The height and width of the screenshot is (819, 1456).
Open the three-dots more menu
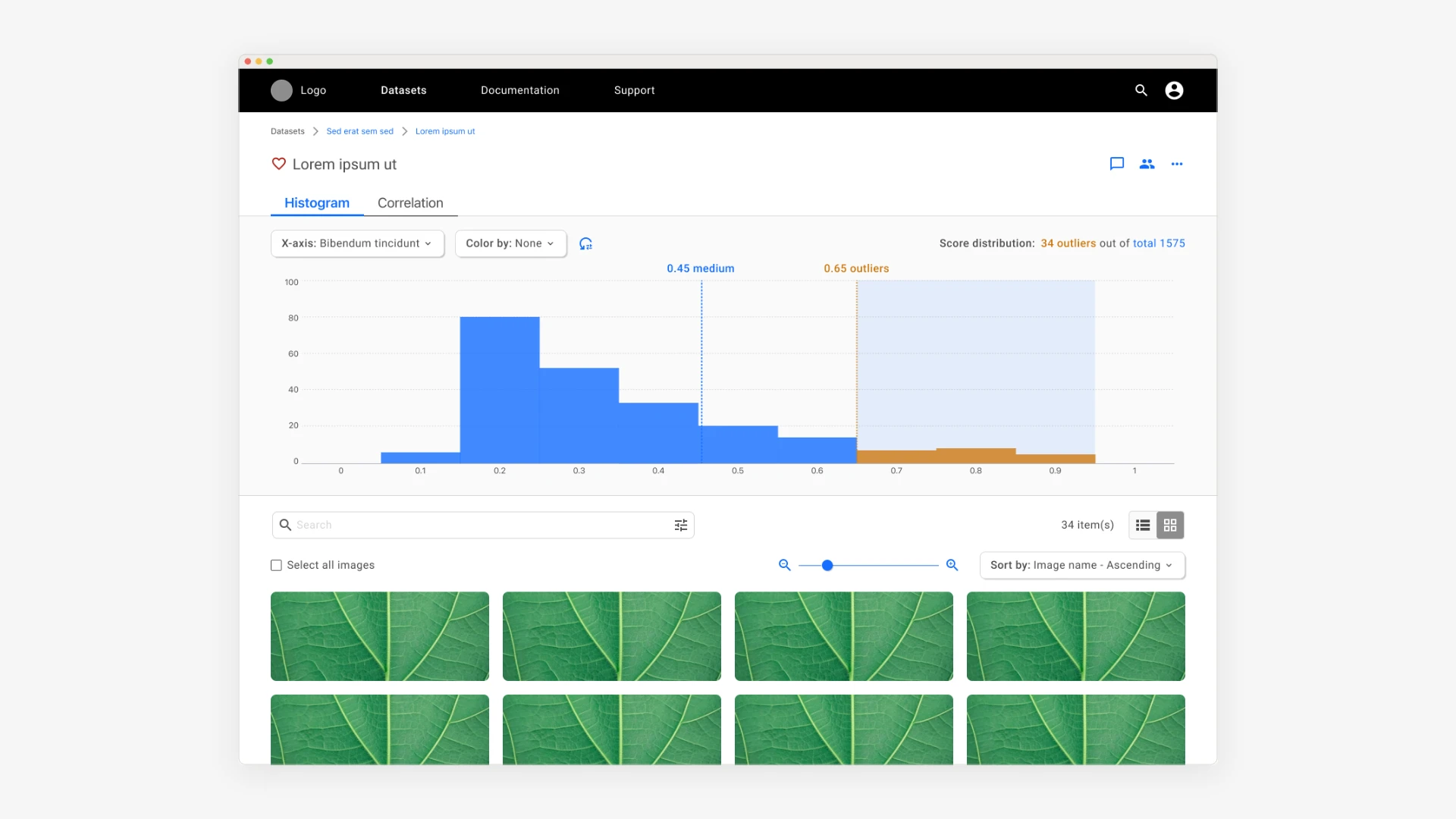[x=1177, y=164]
